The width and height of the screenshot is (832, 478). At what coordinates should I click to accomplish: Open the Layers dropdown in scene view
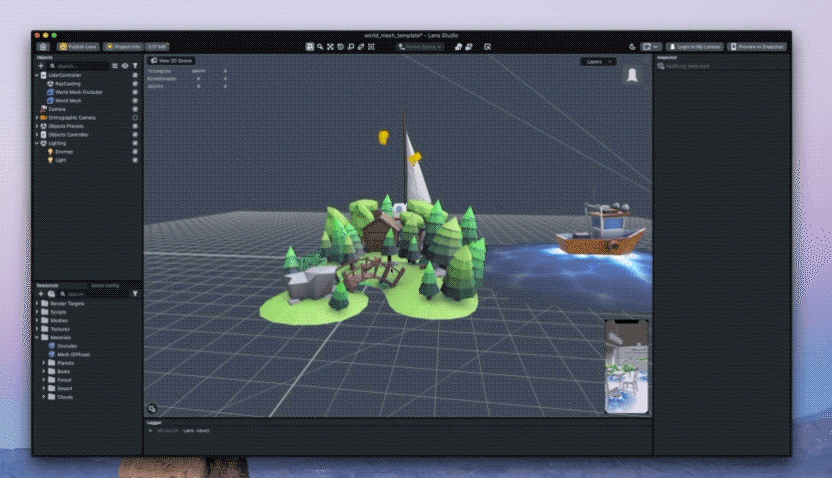coord(597,61)
